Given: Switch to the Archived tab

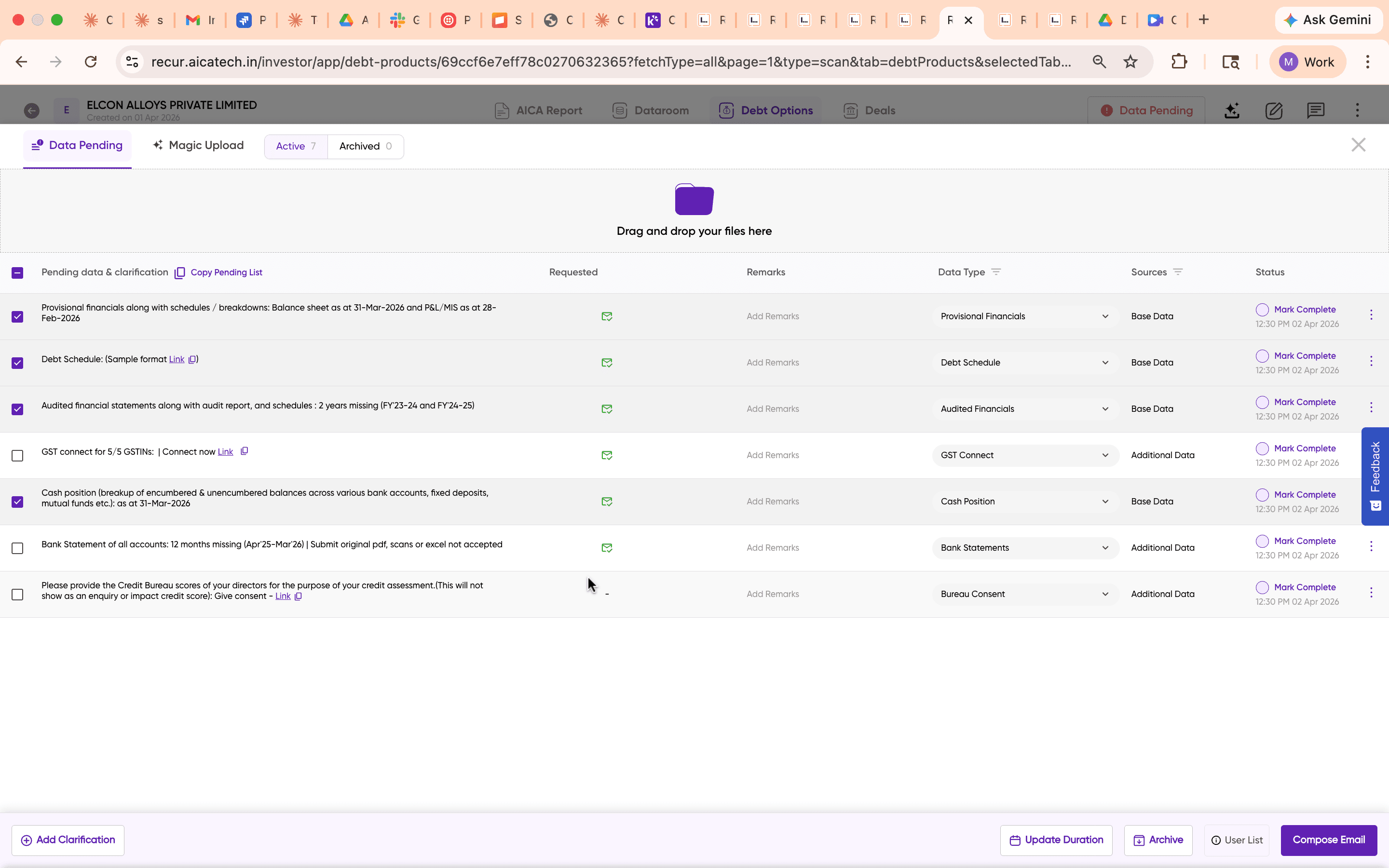Looking at the screenshot, I should 365,146.
